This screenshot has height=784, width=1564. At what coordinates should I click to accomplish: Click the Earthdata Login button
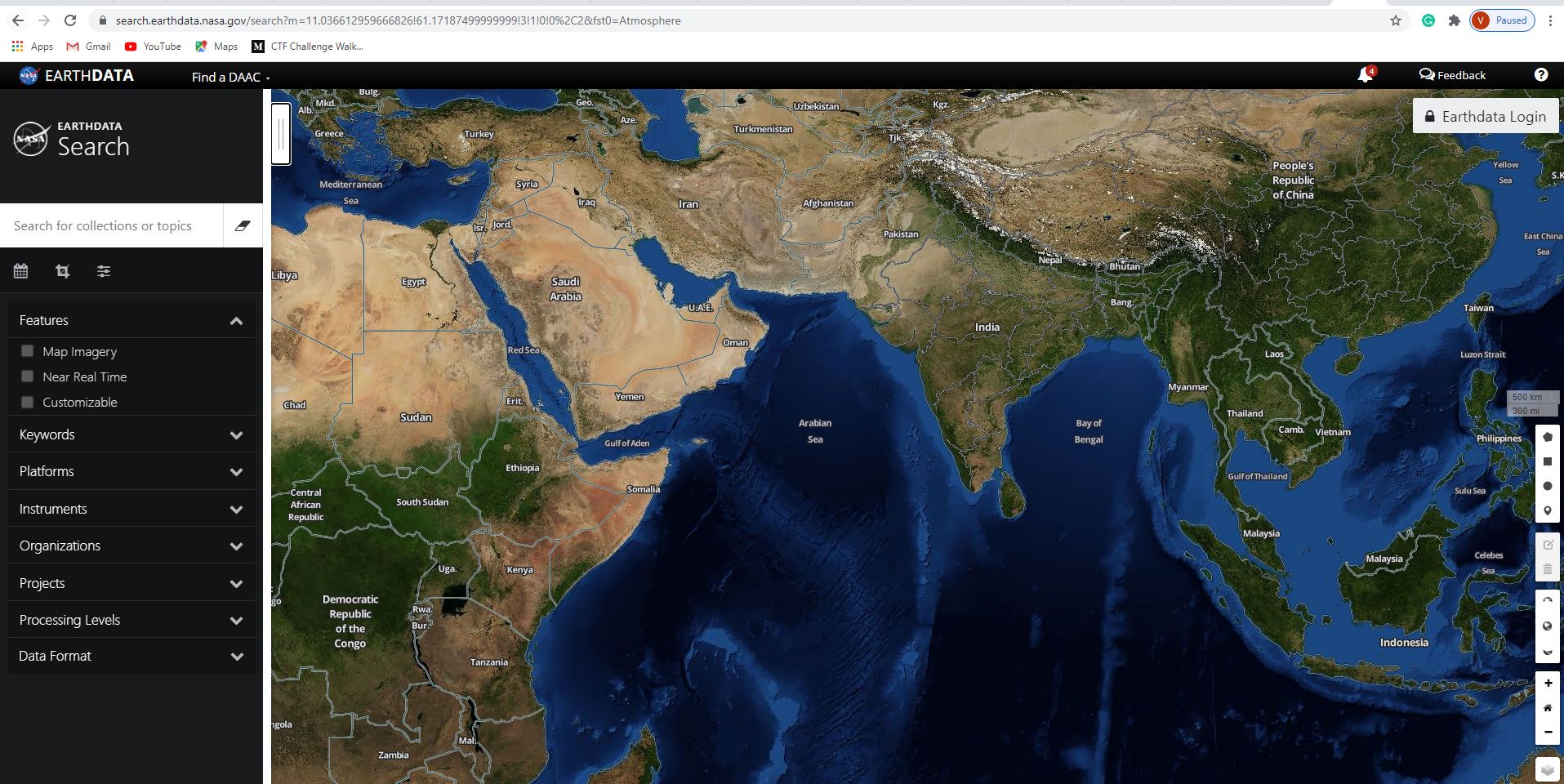[x=1486, y=116]
